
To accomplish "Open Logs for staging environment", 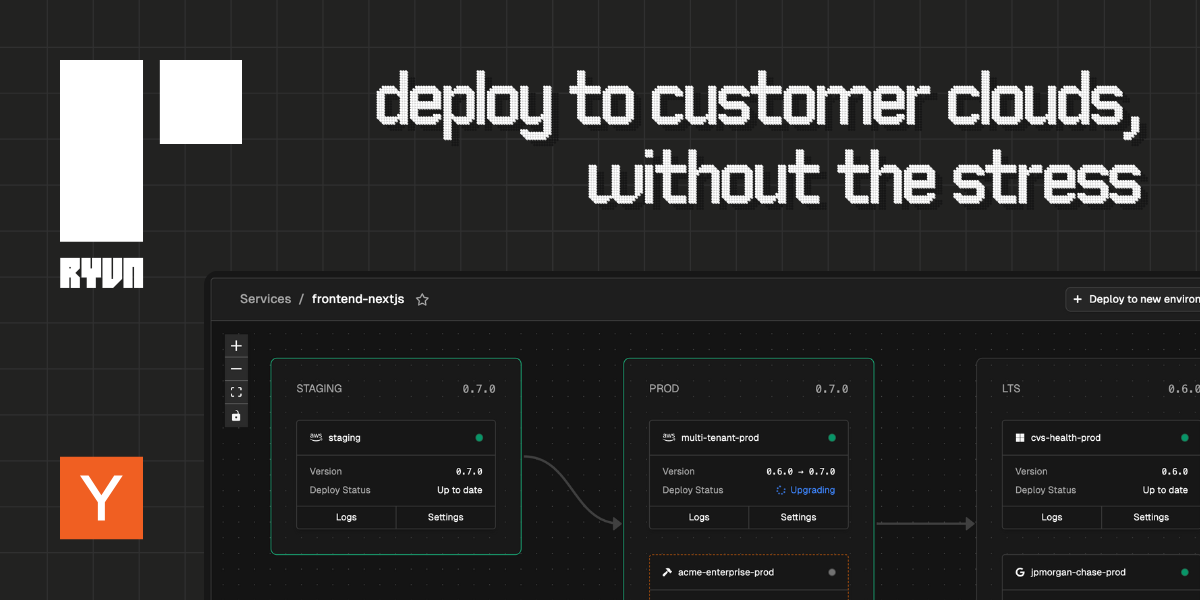I will click(x=346, y=517).
